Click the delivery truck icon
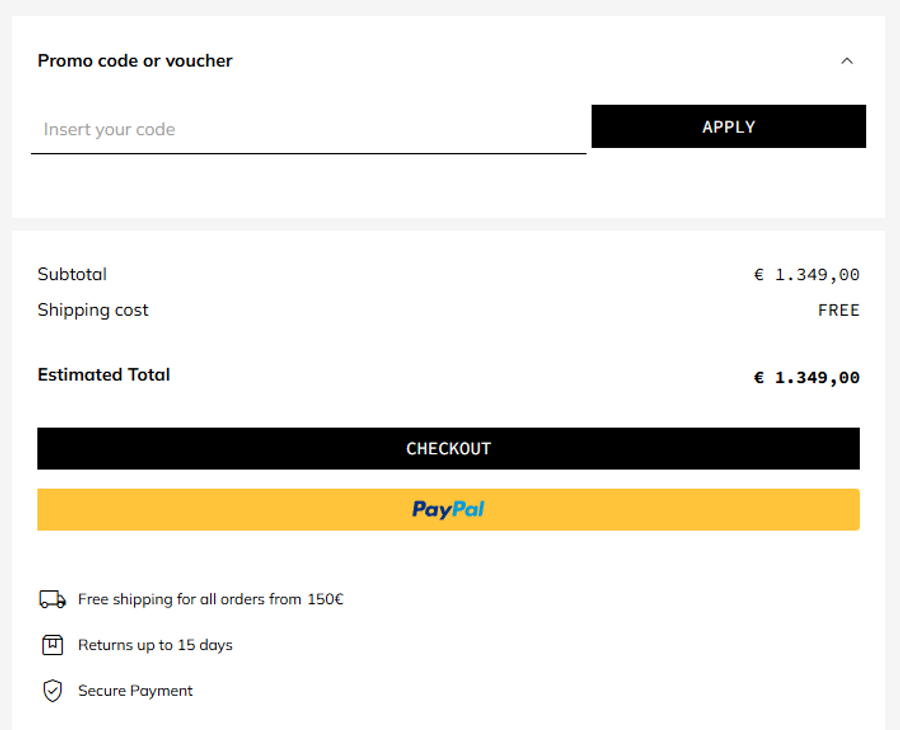 coord(52,600)
